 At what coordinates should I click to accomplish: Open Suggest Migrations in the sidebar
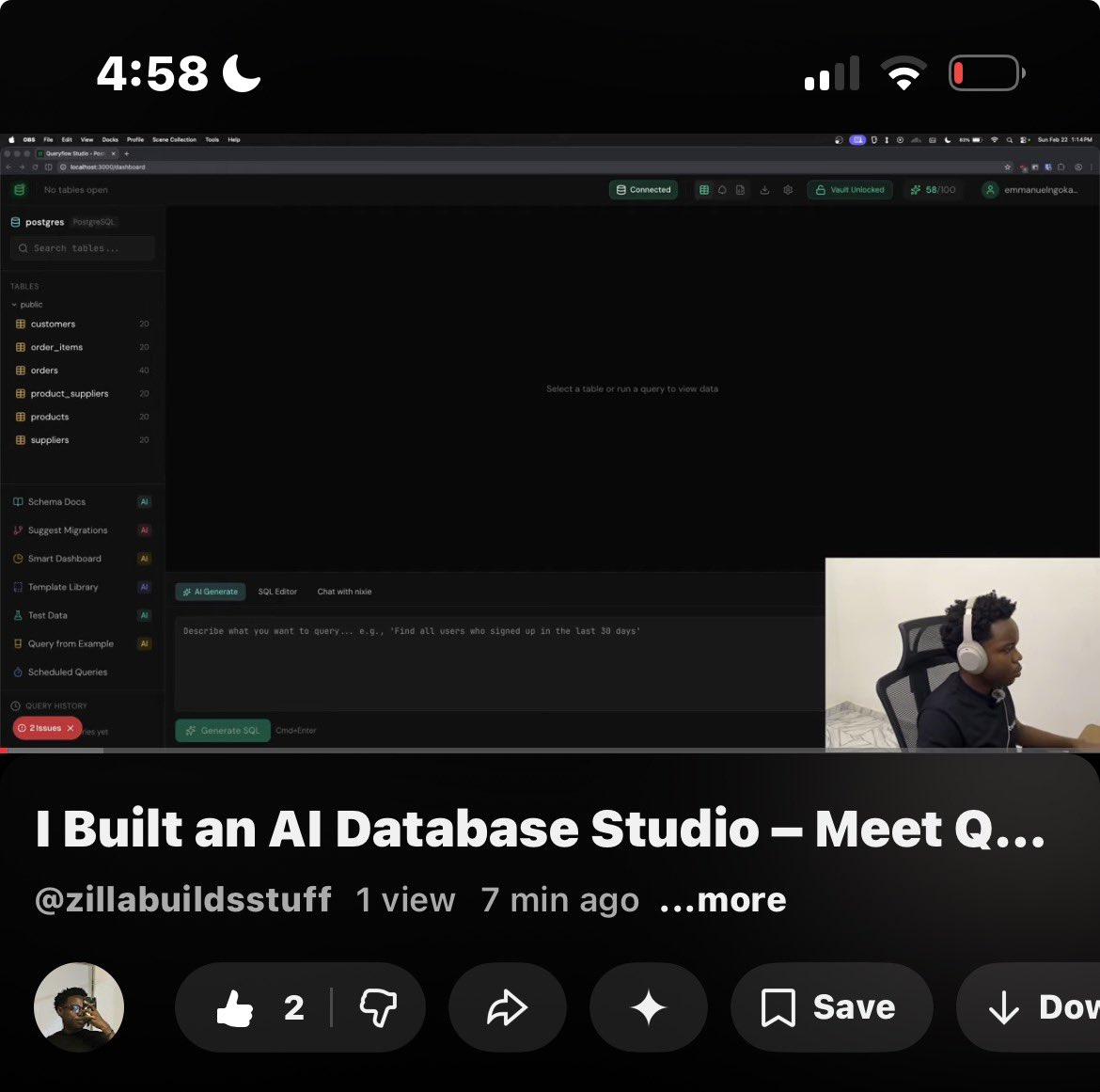(x=83, y=530)
